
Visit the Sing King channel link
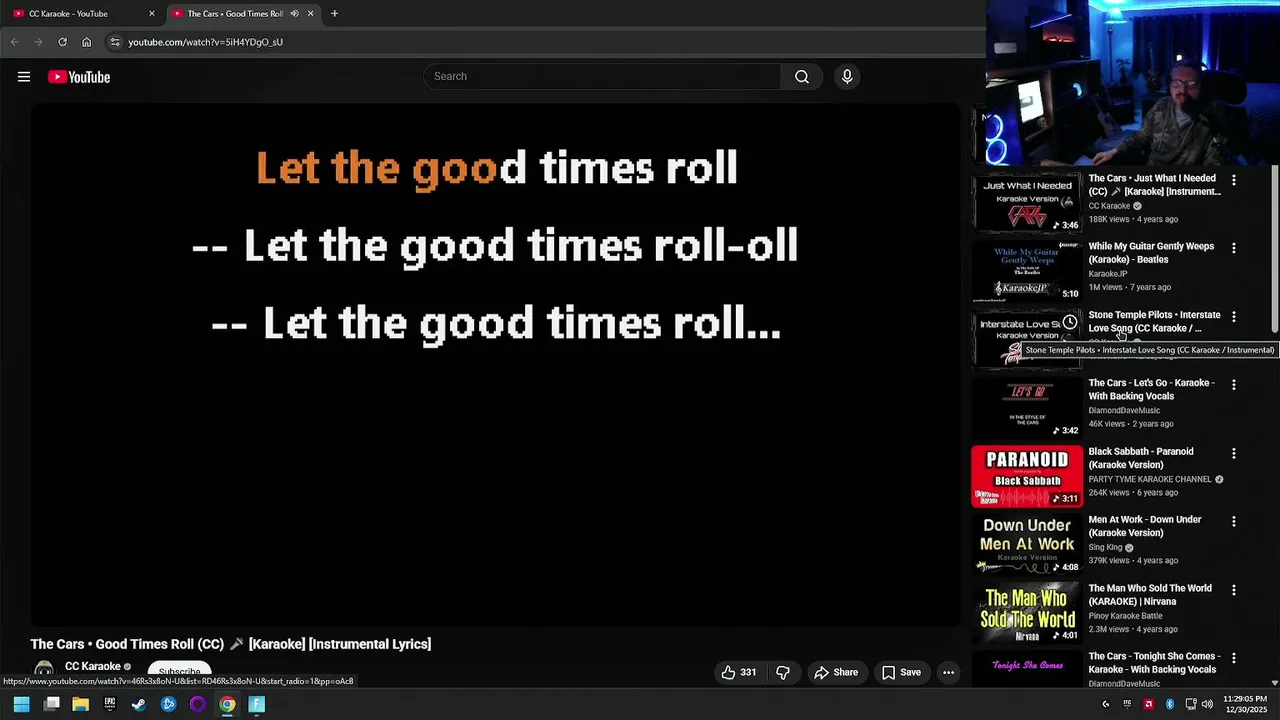1106,548
